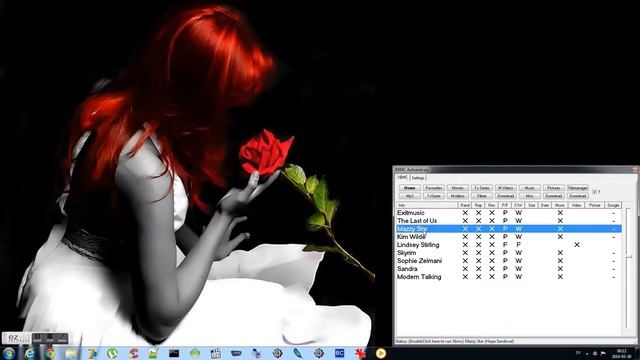Switch to the XBMC tab
The image size is (640, 360).
click(x=403, y=178)
